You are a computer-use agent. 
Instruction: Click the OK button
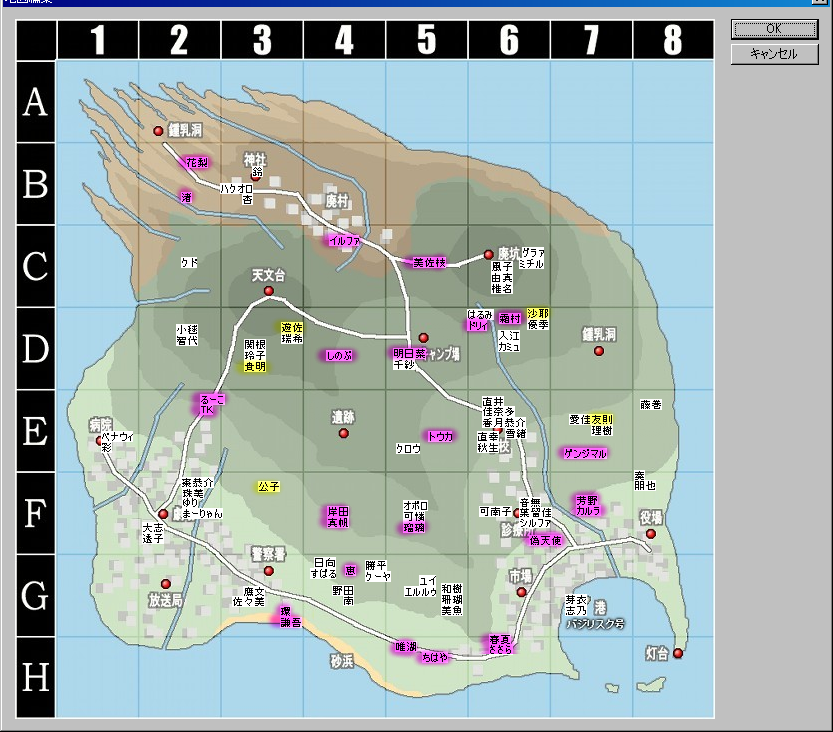pos(774,29)
